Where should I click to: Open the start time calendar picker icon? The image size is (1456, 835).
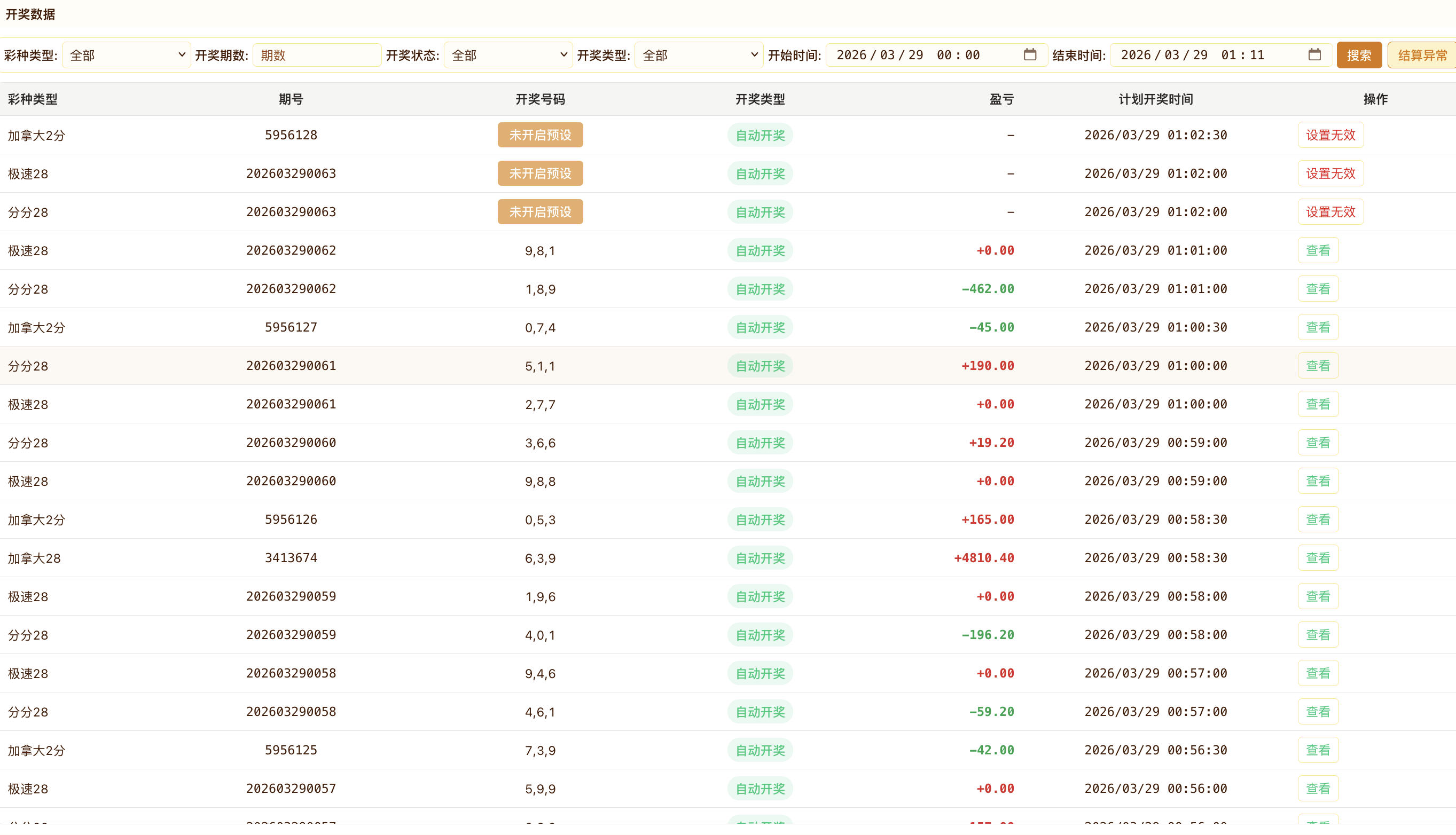click(x=1030, y=55)
